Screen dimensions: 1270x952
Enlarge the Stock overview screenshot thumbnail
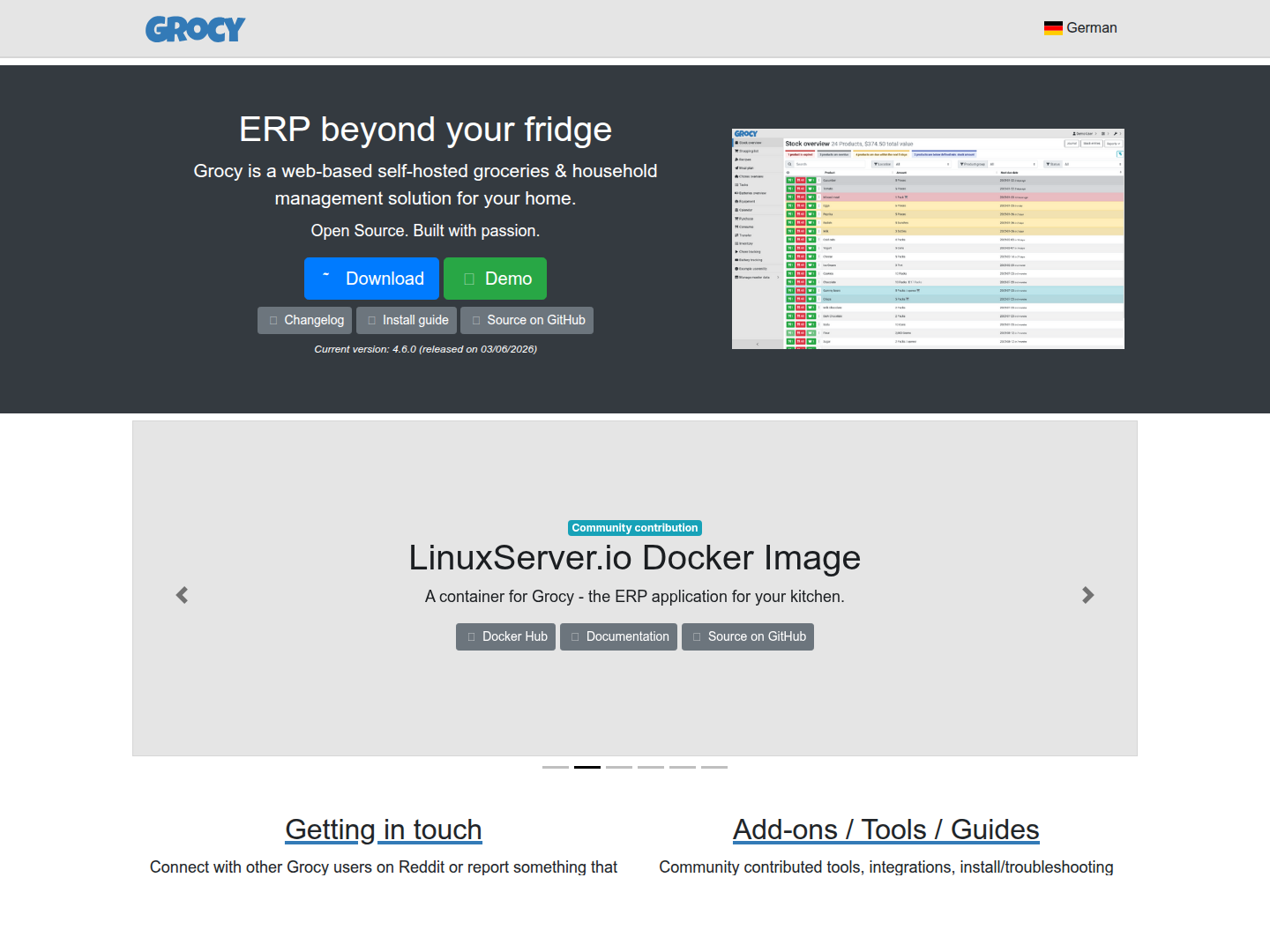928,239
